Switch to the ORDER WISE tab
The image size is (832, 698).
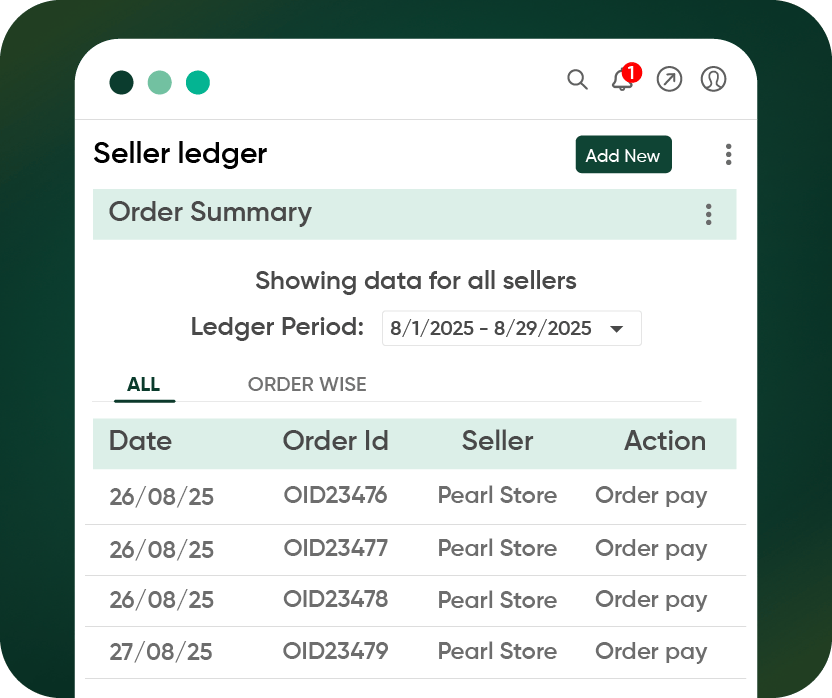(307, 384)
